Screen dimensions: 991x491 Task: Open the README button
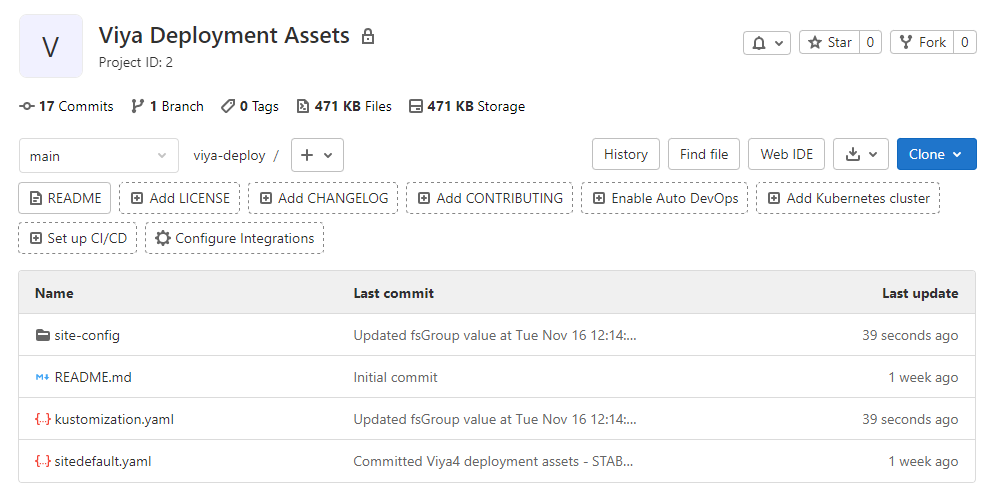click(x=65, y=198)
